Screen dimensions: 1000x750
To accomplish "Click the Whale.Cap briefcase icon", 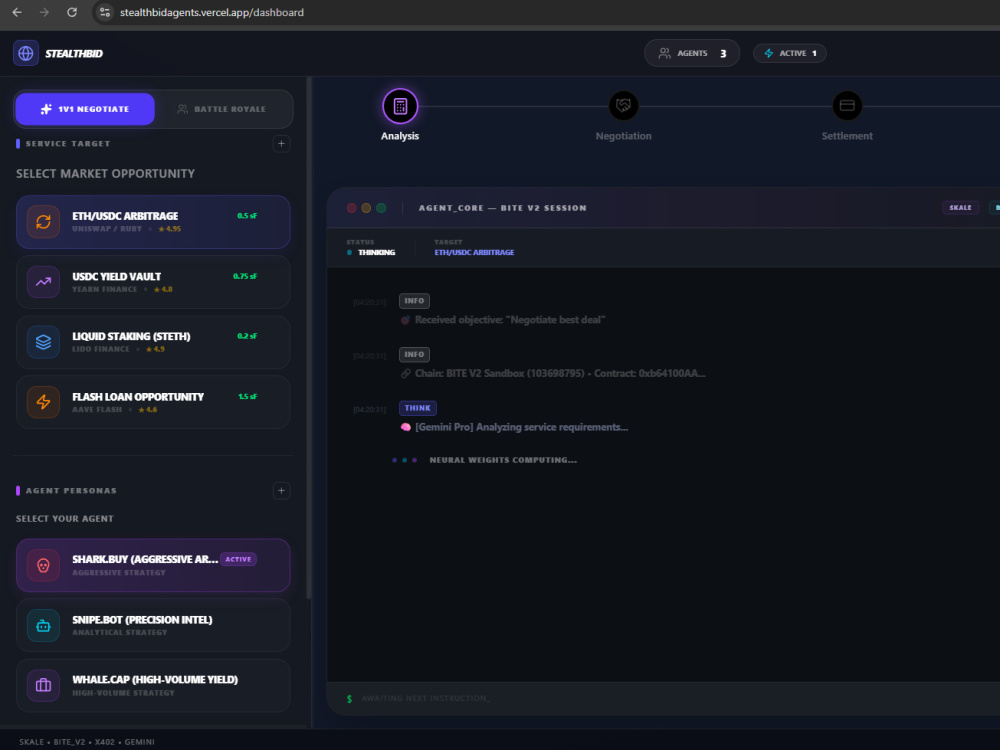I will click(x=43, y=686).
